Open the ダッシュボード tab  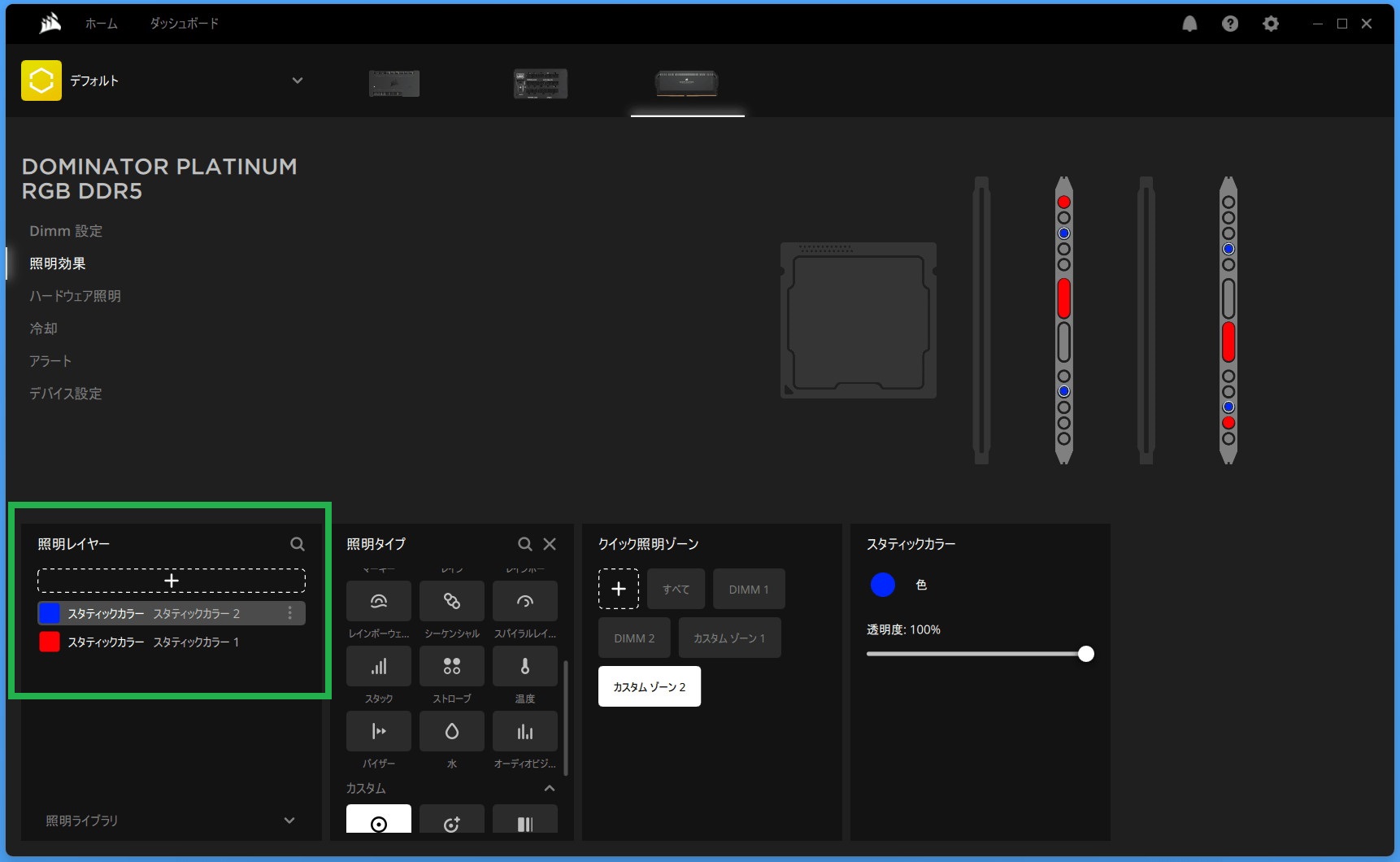tap(184, 24)
